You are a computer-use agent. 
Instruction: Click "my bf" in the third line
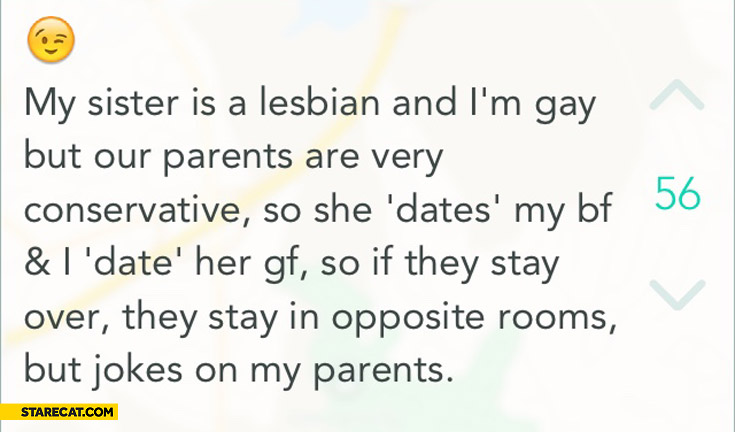point(566,212)
